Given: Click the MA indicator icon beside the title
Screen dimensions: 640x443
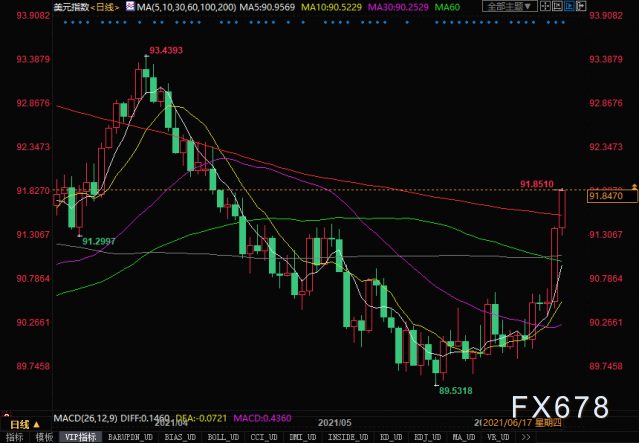Looking at the screenshot, I should click(130, 6).
